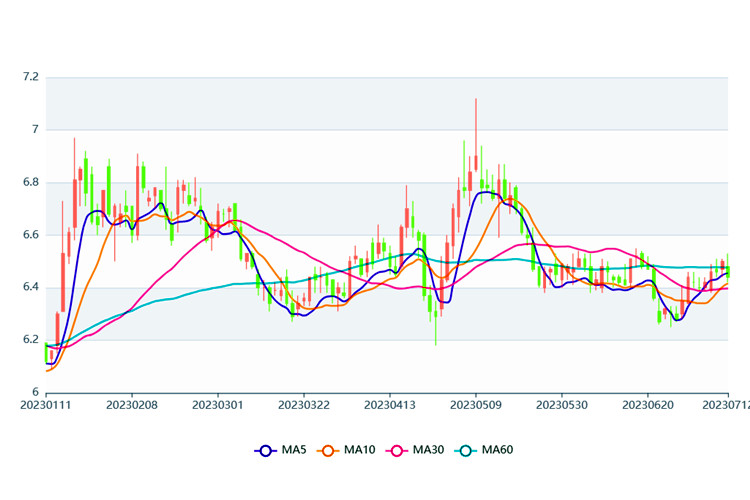Click the 20230111 x-axis date label
The width and height of the screenshot is (750, 500).
[46, 406]
